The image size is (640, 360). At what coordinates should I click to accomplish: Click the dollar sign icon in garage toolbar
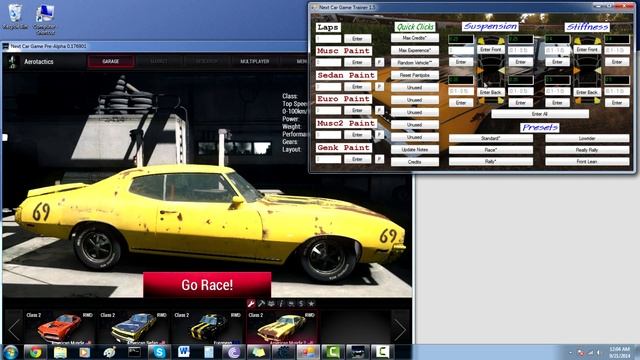click(301, 303)
